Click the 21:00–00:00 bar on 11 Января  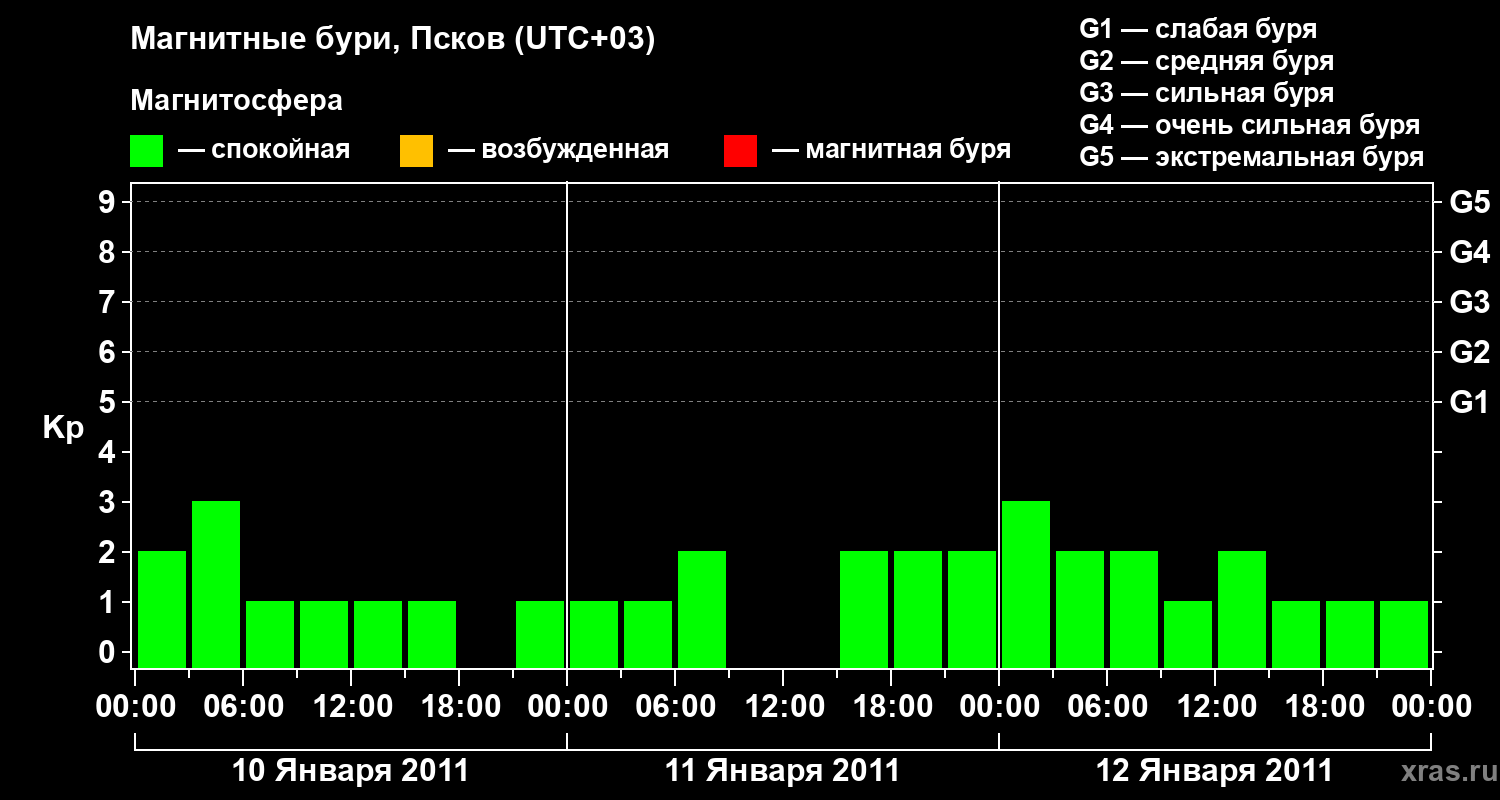click(x=972, y=609)
